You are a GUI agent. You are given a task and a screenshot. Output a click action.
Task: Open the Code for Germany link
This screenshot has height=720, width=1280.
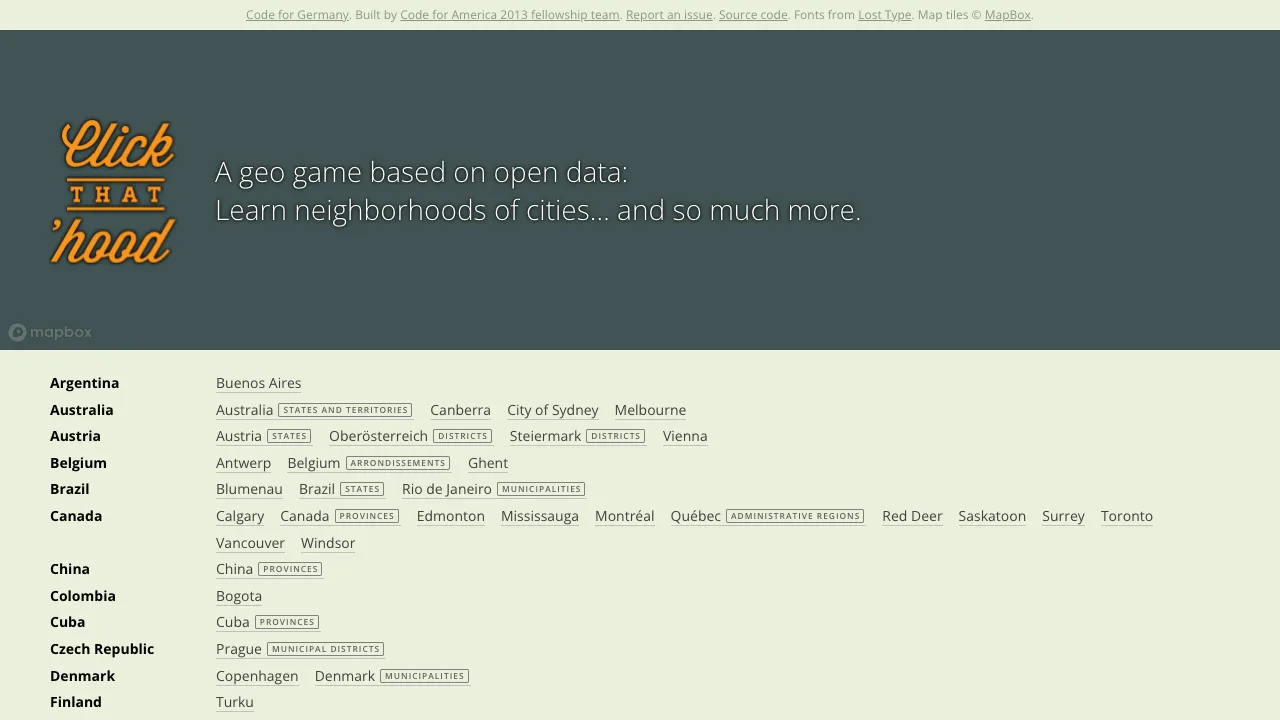(x=297, y=15)
